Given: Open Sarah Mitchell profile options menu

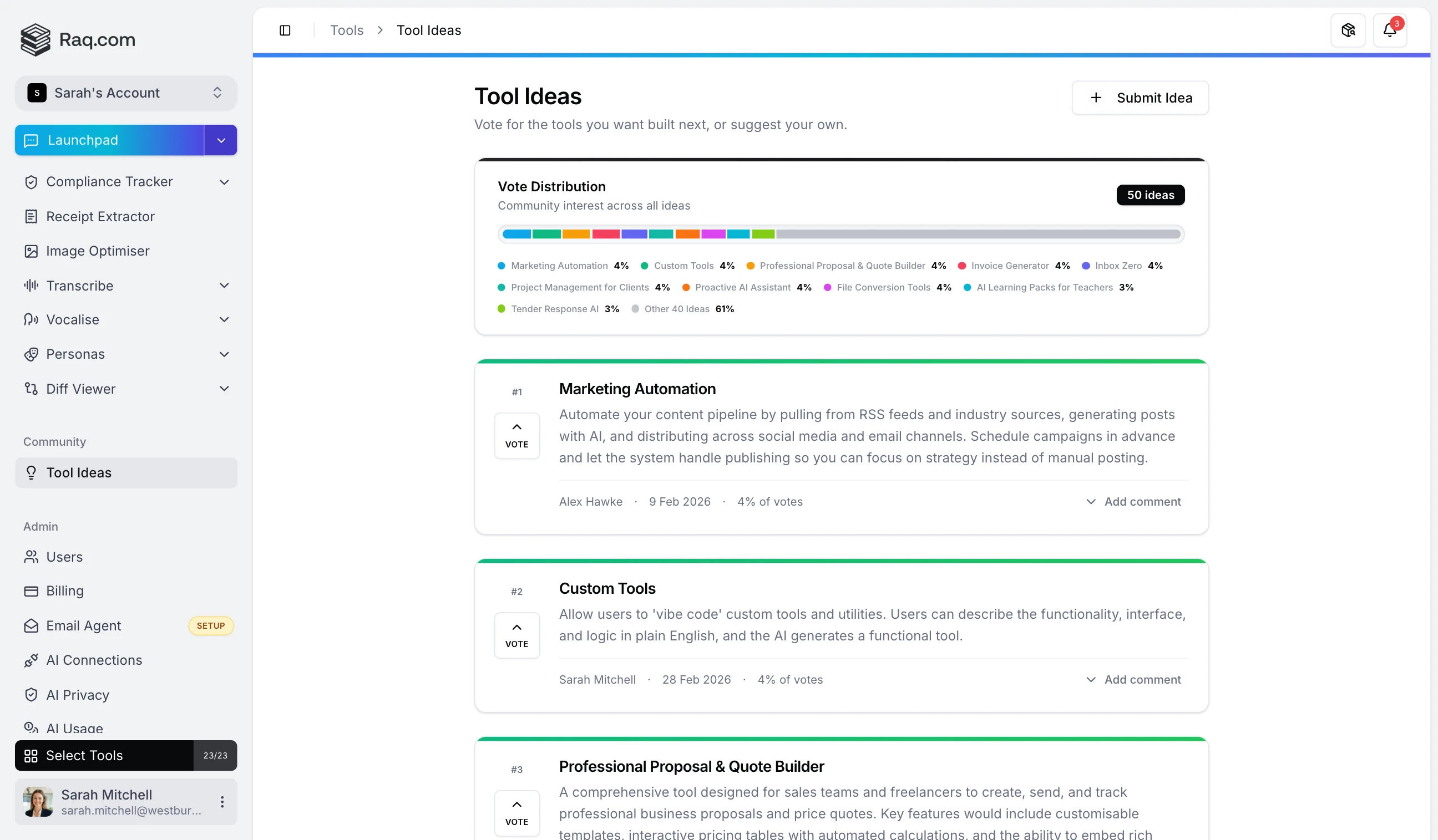Looking at the screenshot, I should (x=222, y=801).
